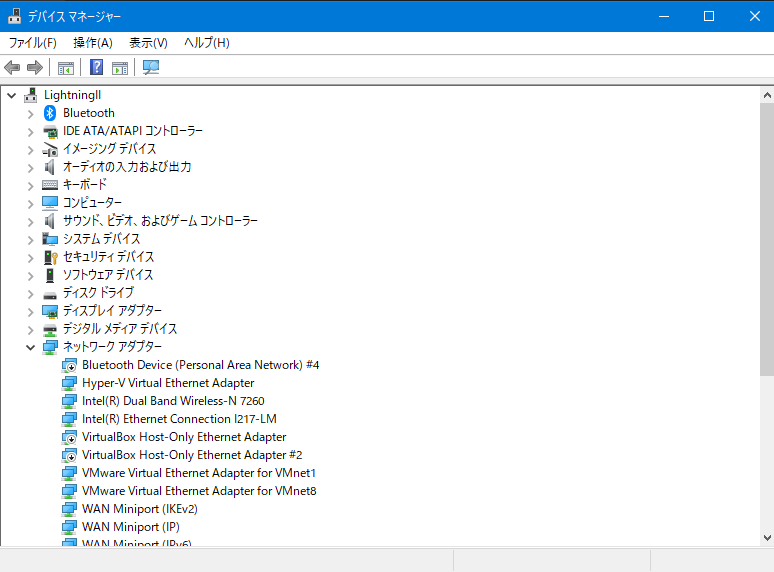The width and height of the screenshot is (774, 572).
Task: Click the Hyper-V Virtual Ethernet Adapter icon
Action: coord(69,383)
